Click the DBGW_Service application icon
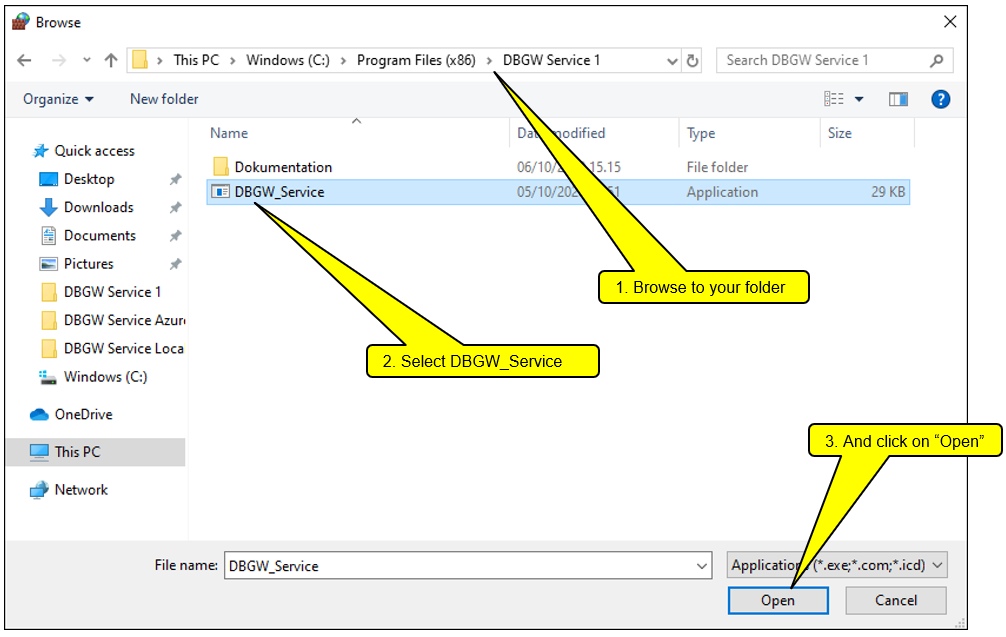The height and width of the screenshot is (637, 1006). (x=221, y=192)
